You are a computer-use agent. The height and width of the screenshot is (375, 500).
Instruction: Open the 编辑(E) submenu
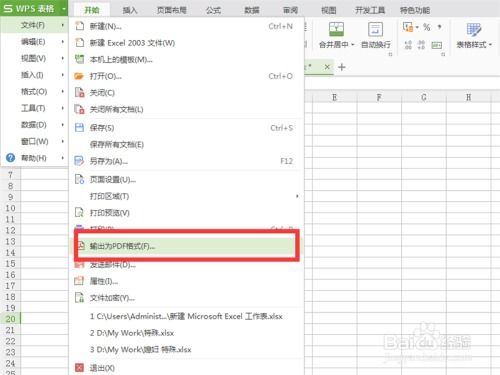tap(34, 42)
